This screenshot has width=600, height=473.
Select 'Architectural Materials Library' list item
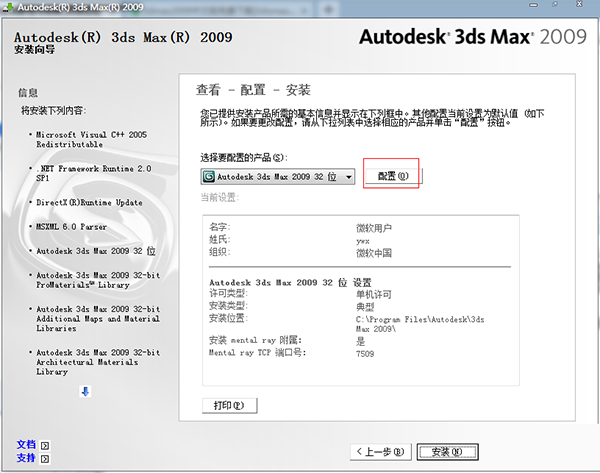pyautogui.click(x=98, y=362)
